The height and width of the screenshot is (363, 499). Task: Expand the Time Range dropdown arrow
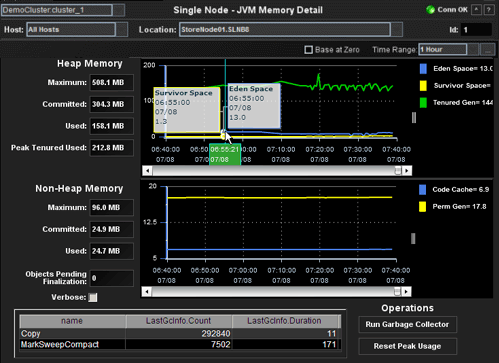pos(473,50)
